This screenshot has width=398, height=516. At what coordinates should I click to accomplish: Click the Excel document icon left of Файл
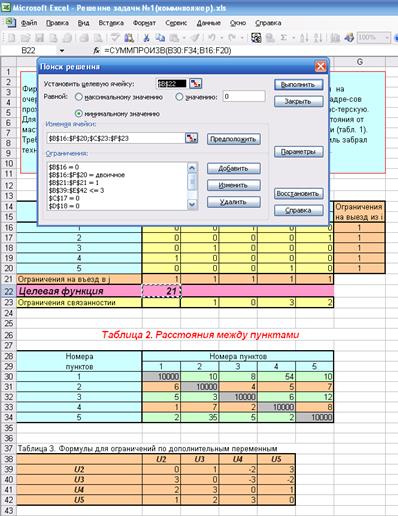11,23
